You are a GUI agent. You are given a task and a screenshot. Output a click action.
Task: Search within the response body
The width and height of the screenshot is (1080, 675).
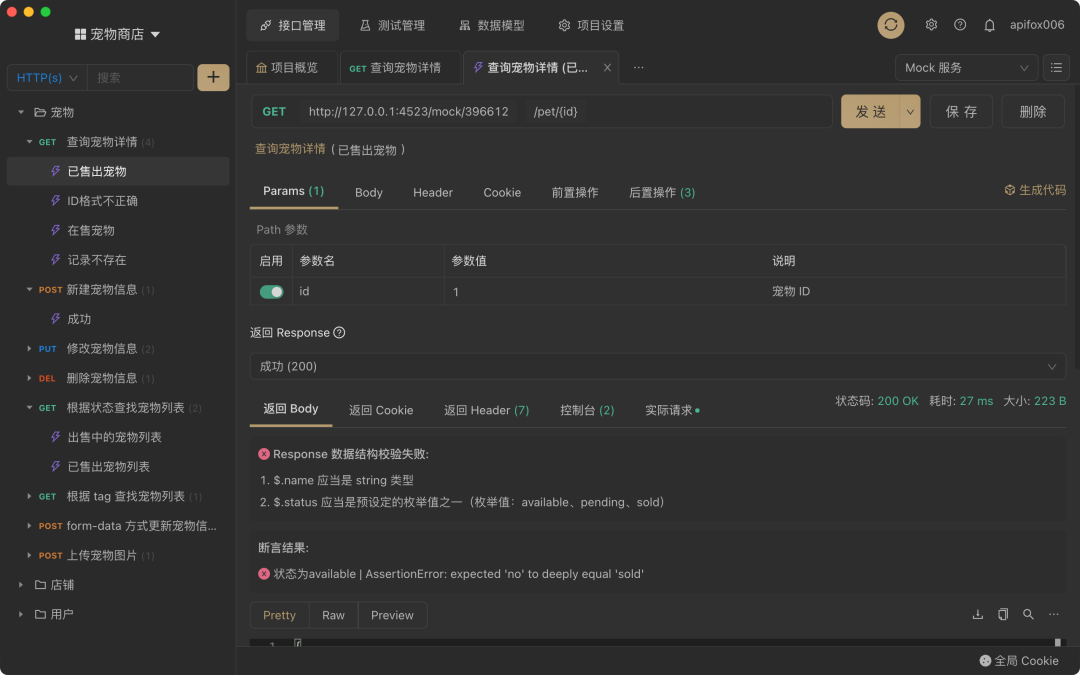1028,614
